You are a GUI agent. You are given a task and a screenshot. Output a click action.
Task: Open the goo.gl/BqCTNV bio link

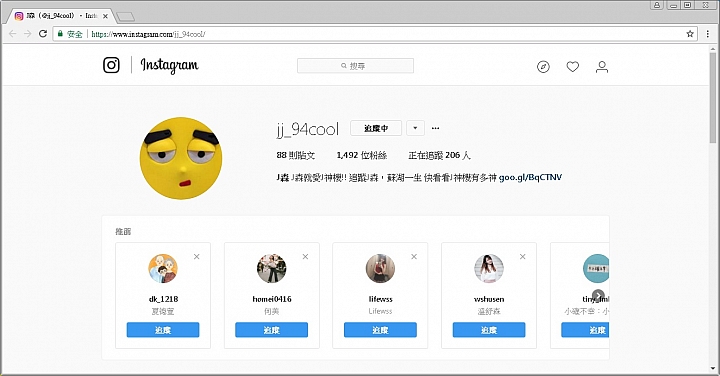tap(530, 177)
